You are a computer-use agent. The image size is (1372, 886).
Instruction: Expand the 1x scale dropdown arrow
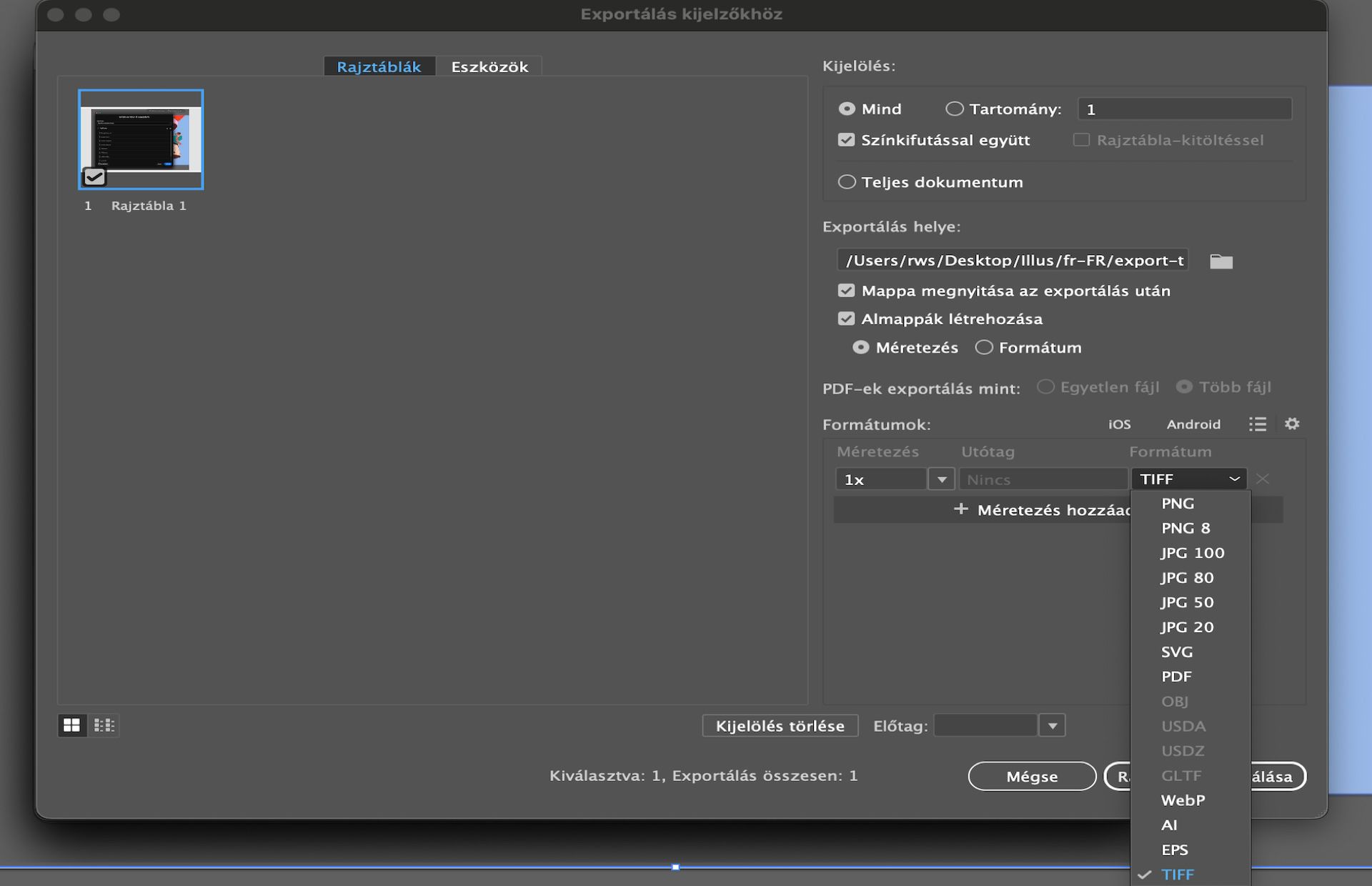point(941,479)
